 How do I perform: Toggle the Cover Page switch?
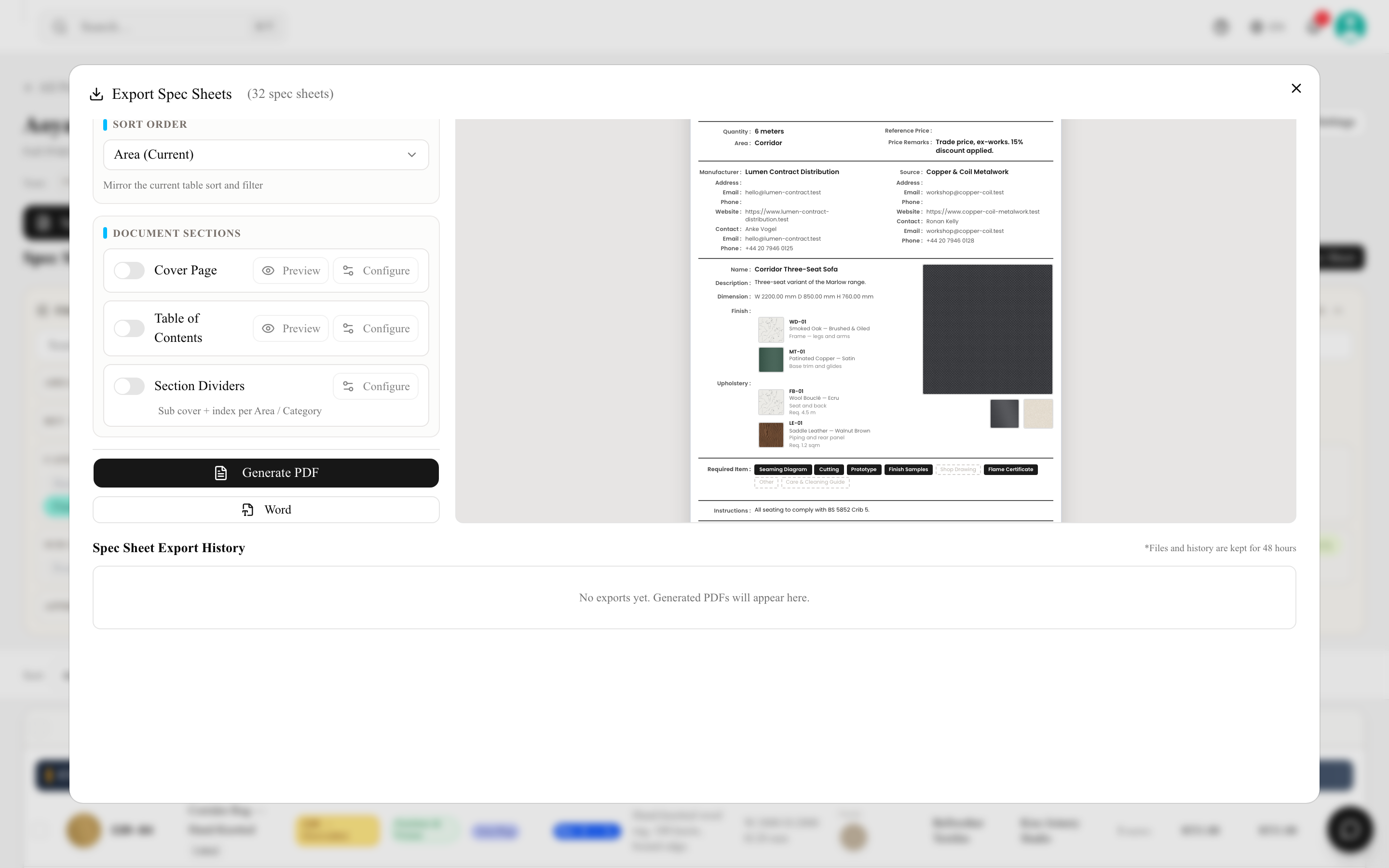[129, 271]
